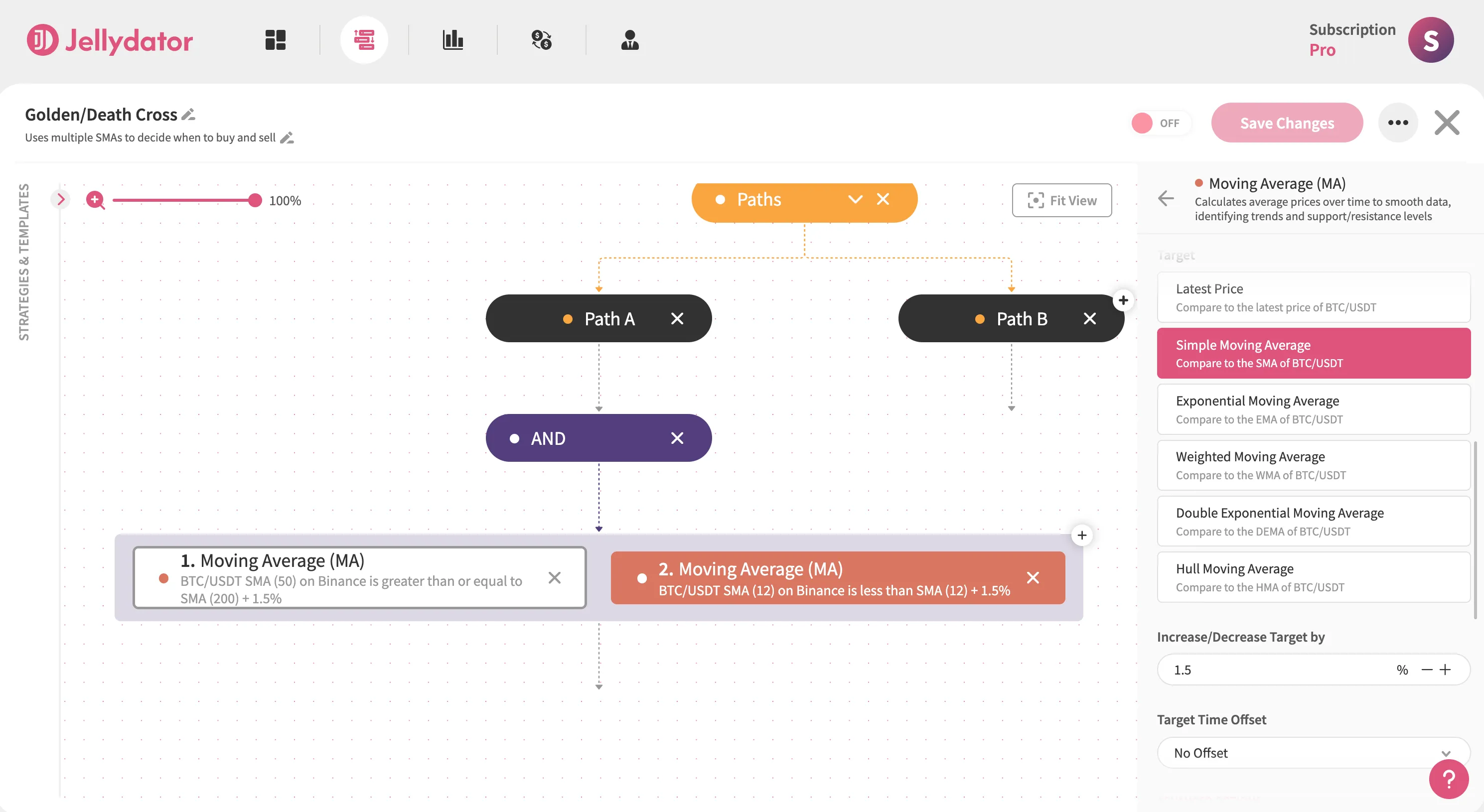The width and height of the screenshot is (1484, 812).
Task: Click the percent unit in target field
Action: click(x=1402, y=670)
